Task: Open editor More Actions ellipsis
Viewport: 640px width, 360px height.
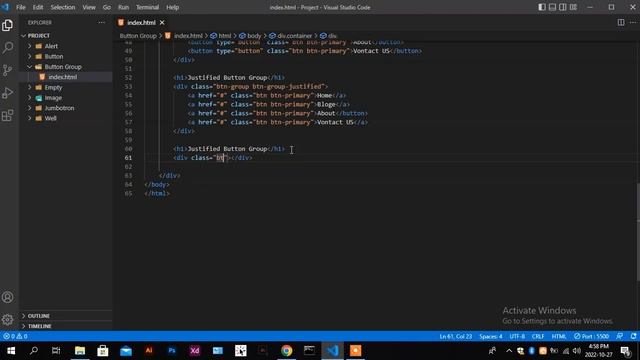Action: (x=633, y=22)
